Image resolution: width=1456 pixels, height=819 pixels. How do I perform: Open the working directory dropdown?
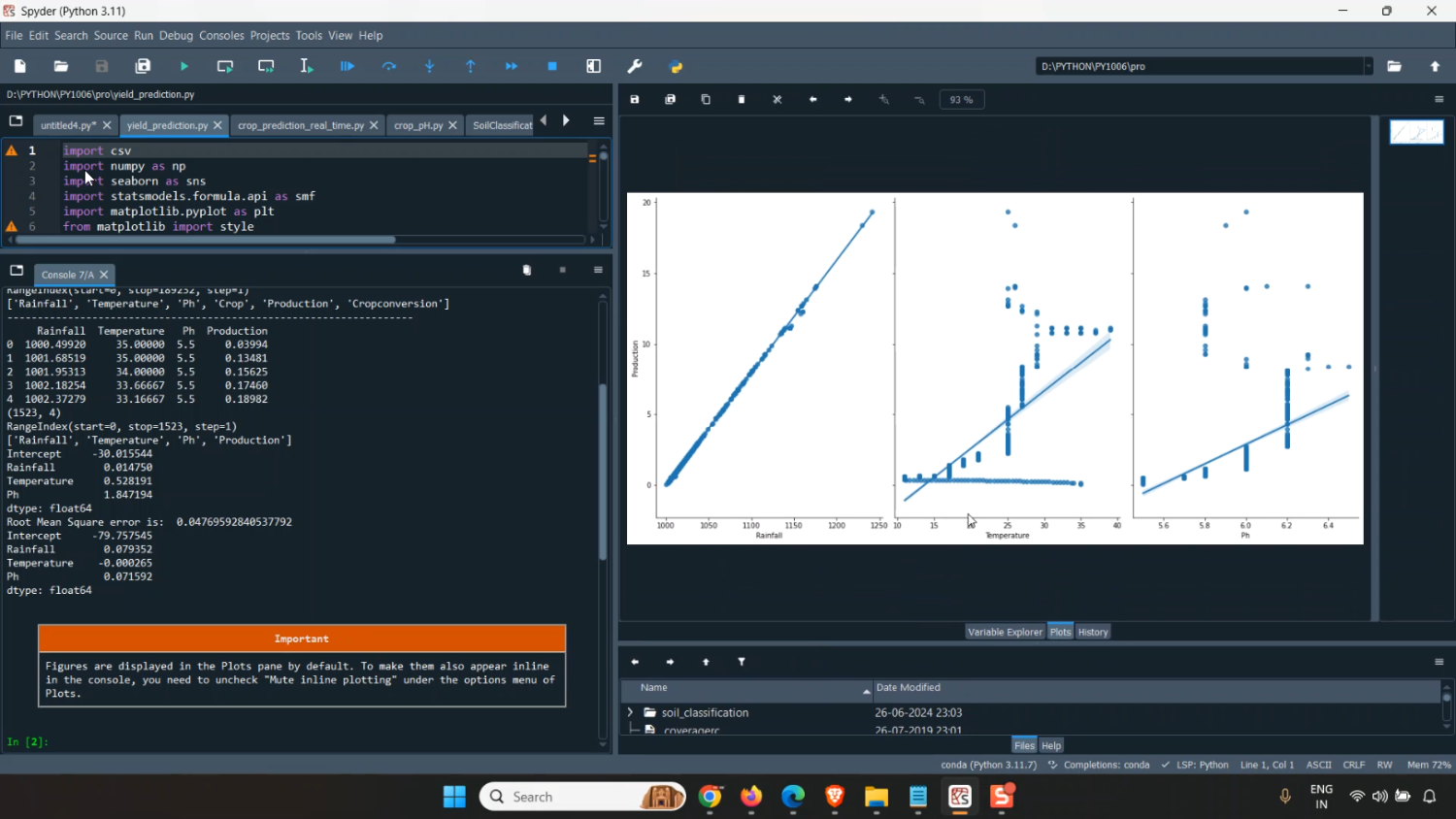coord(1369,66)
